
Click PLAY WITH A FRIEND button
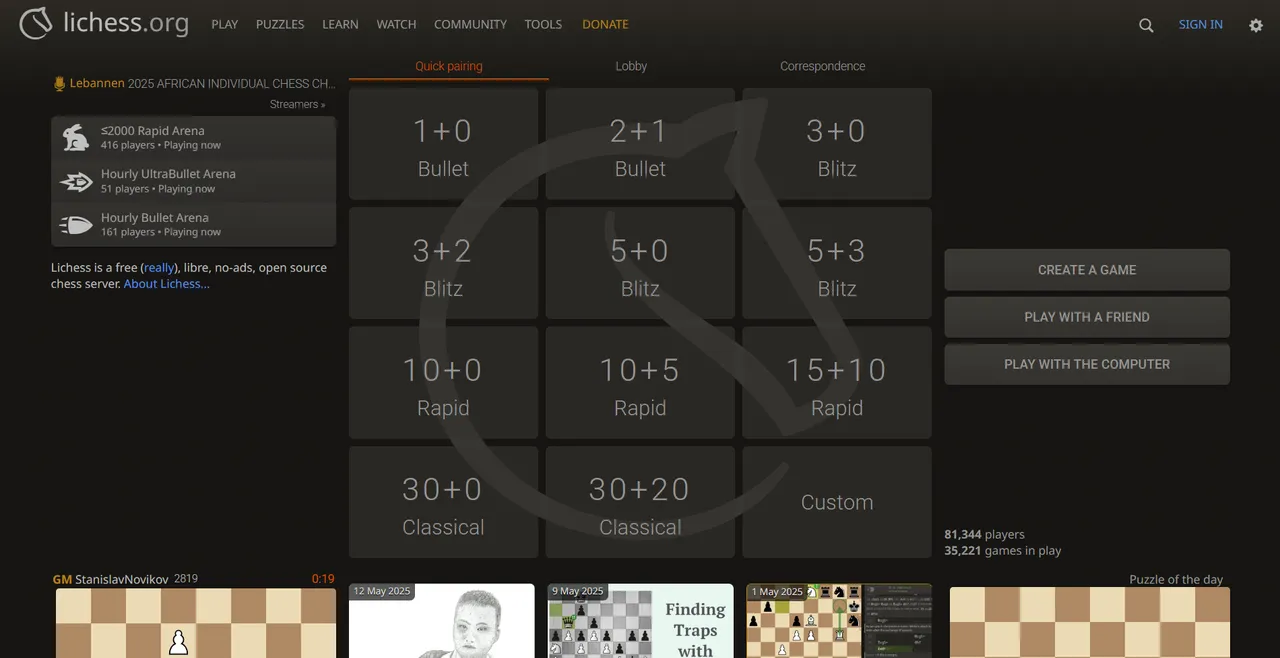coord(1087,317)
